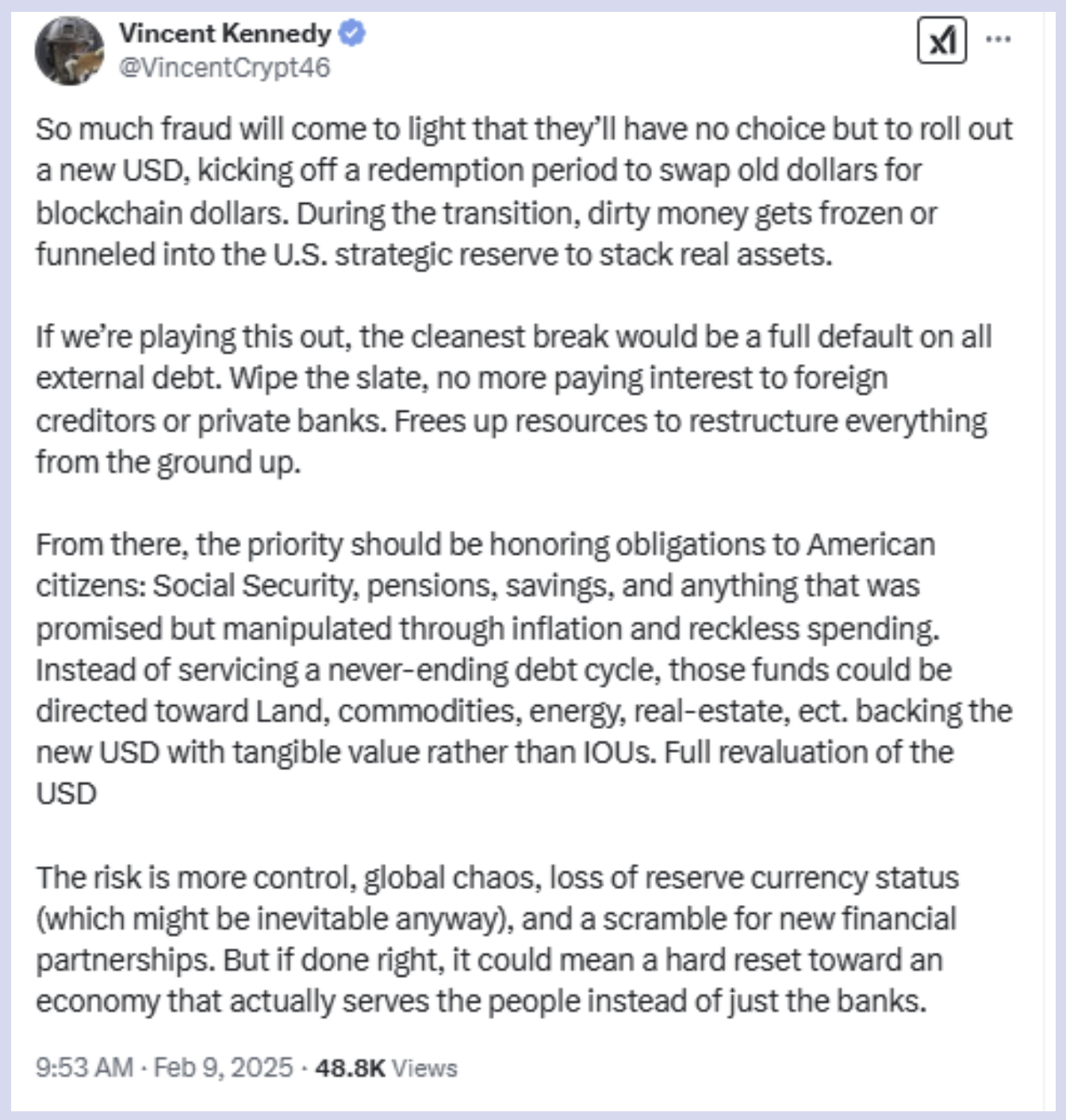This screenshot has width=1066, height=1120.
Task: Click the 9:53 AM timestamp
Action: pyautogui.click(x=83, y=1068)
